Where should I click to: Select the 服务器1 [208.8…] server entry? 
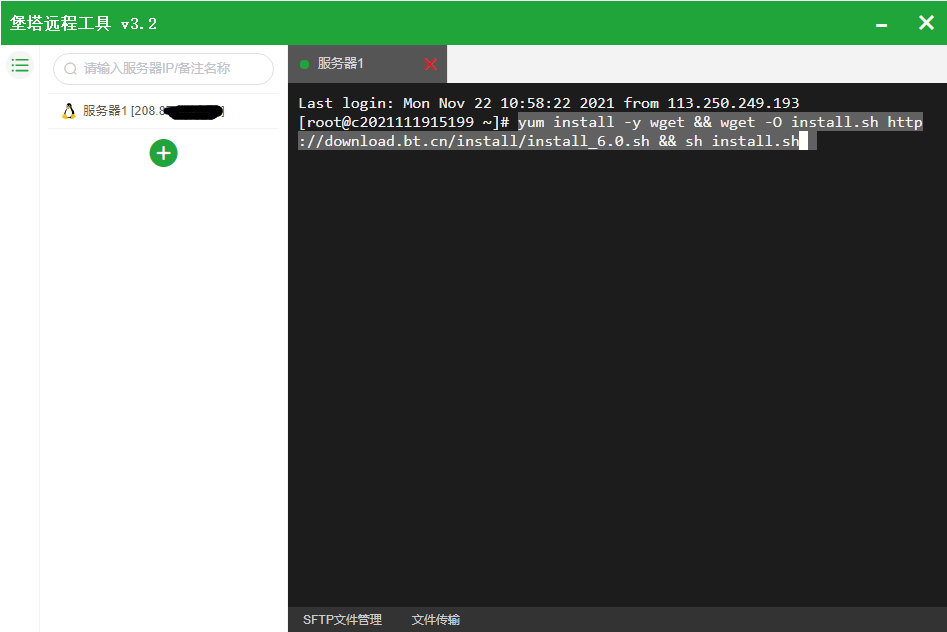[x=163, y=111]
